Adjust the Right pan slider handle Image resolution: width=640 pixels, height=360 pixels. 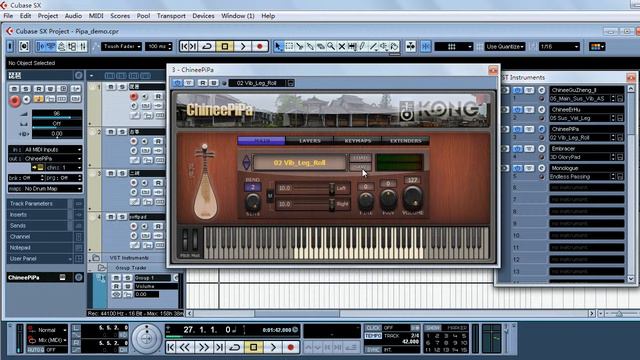tap(332, 204)
